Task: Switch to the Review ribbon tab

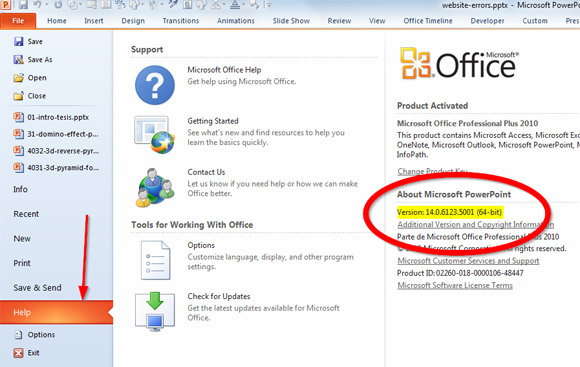Action: tap(339, 21)
